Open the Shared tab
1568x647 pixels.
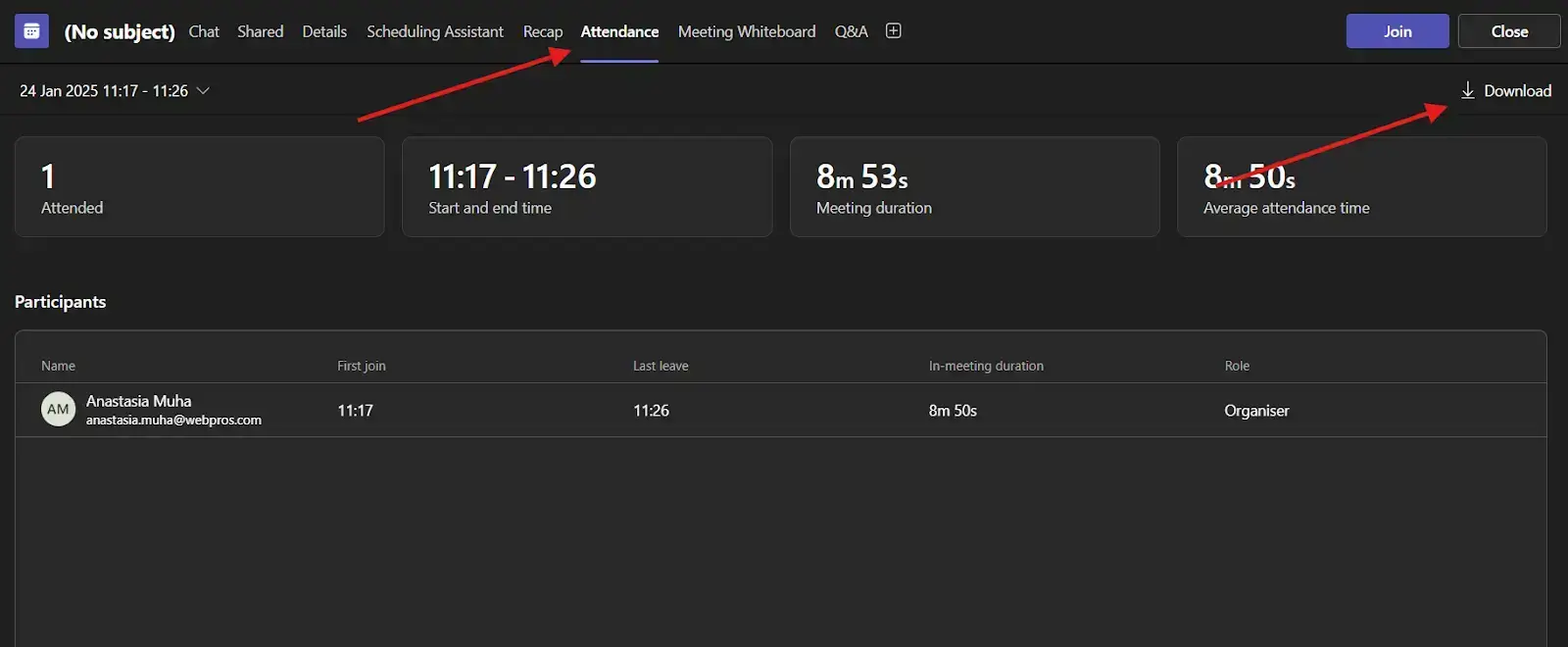point(260,31)
